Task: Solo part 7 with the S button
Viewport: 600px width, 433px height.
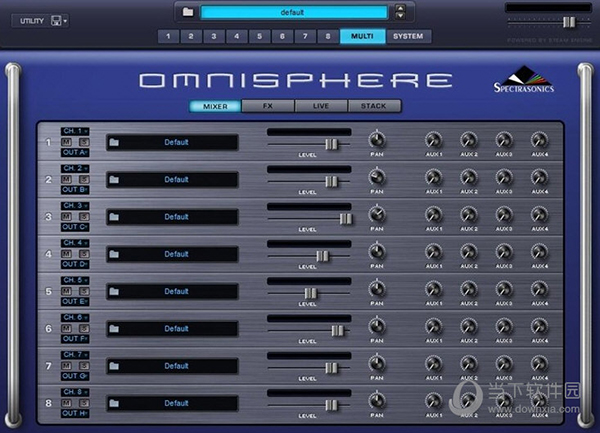Action: click(x=84, y=366)
